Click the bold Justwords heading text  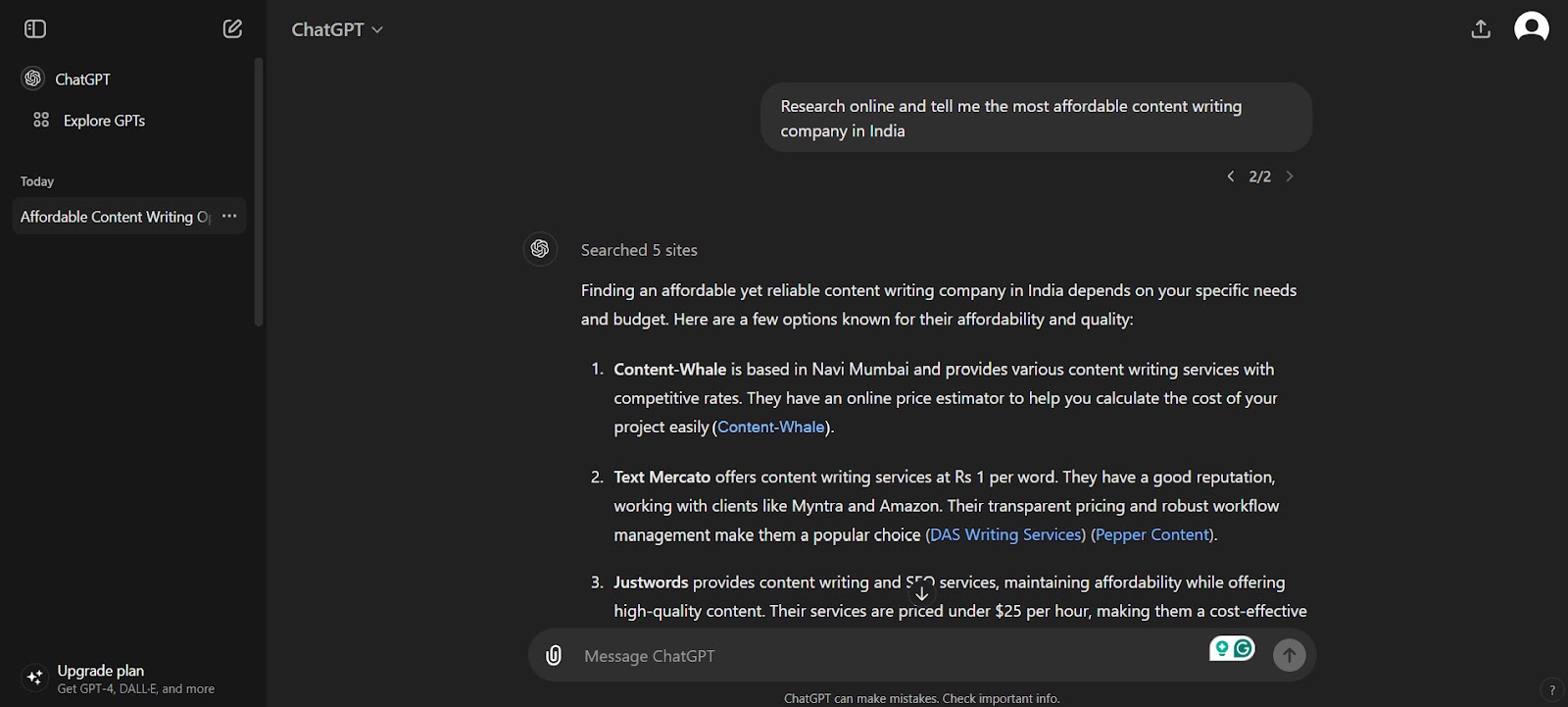coord(651,582)
